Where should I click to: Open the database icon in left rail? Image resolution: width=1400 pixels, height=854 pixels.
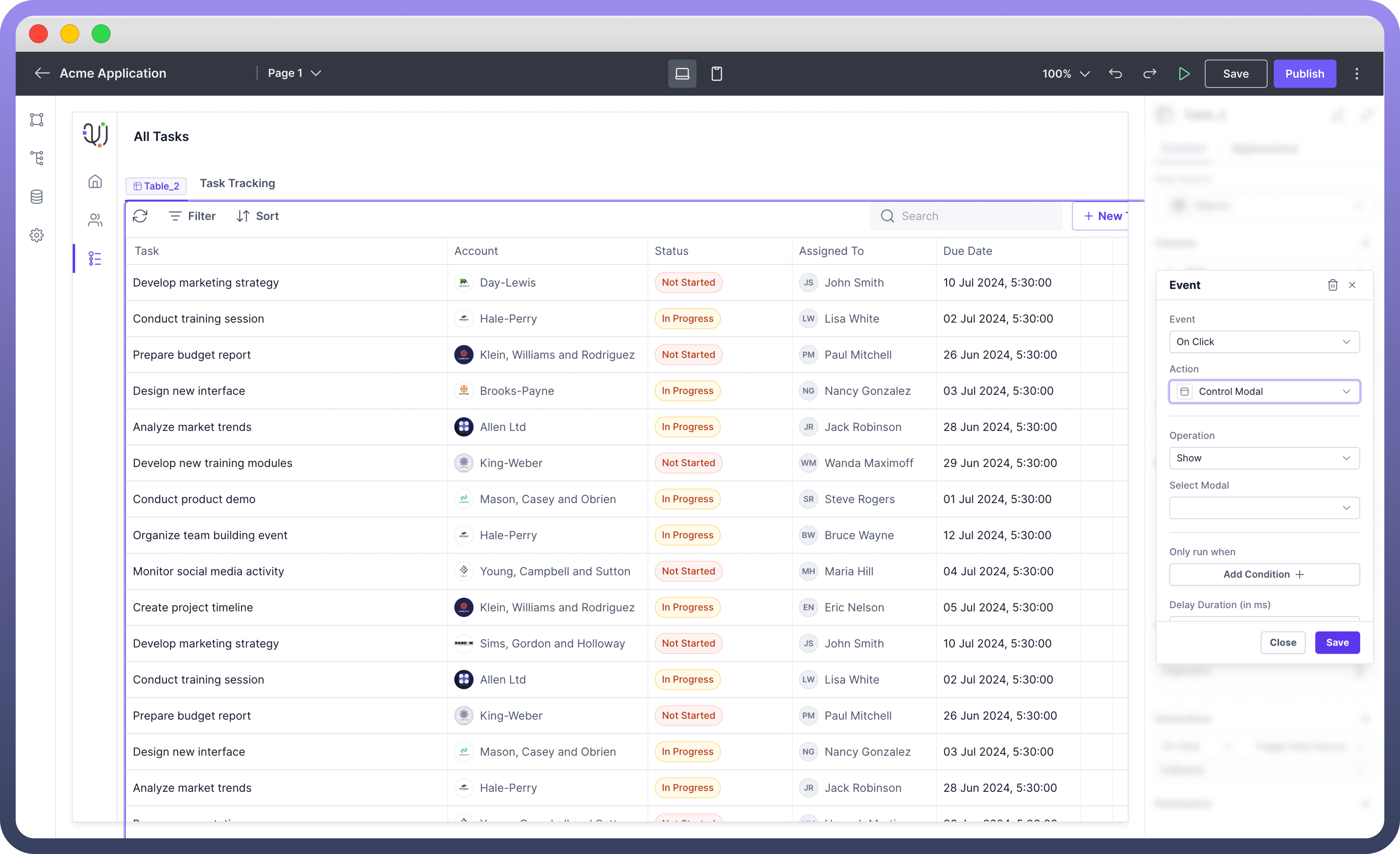click(37, 197)
